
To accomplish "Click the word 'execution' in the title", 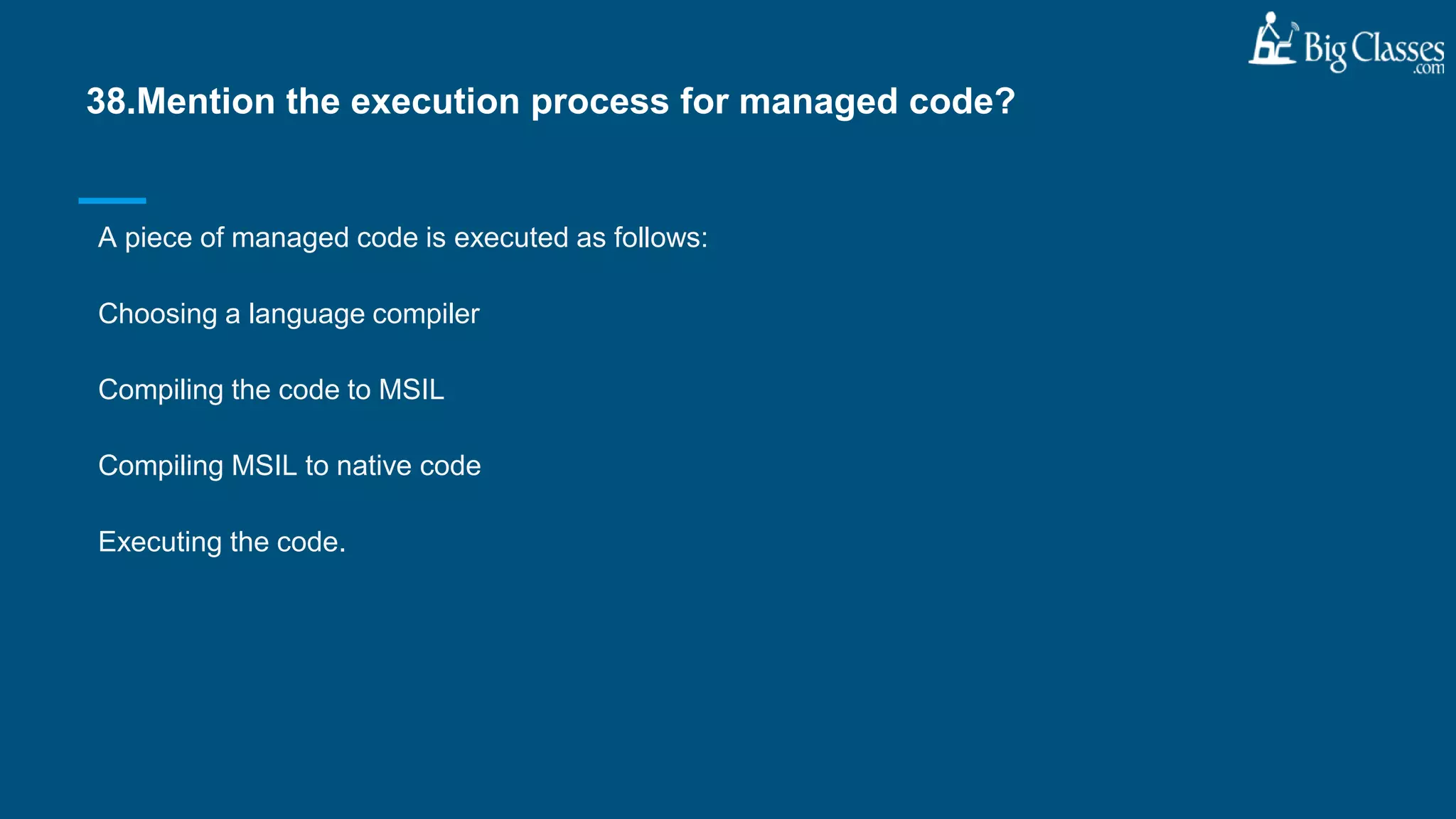I will (x=435, y=102).
